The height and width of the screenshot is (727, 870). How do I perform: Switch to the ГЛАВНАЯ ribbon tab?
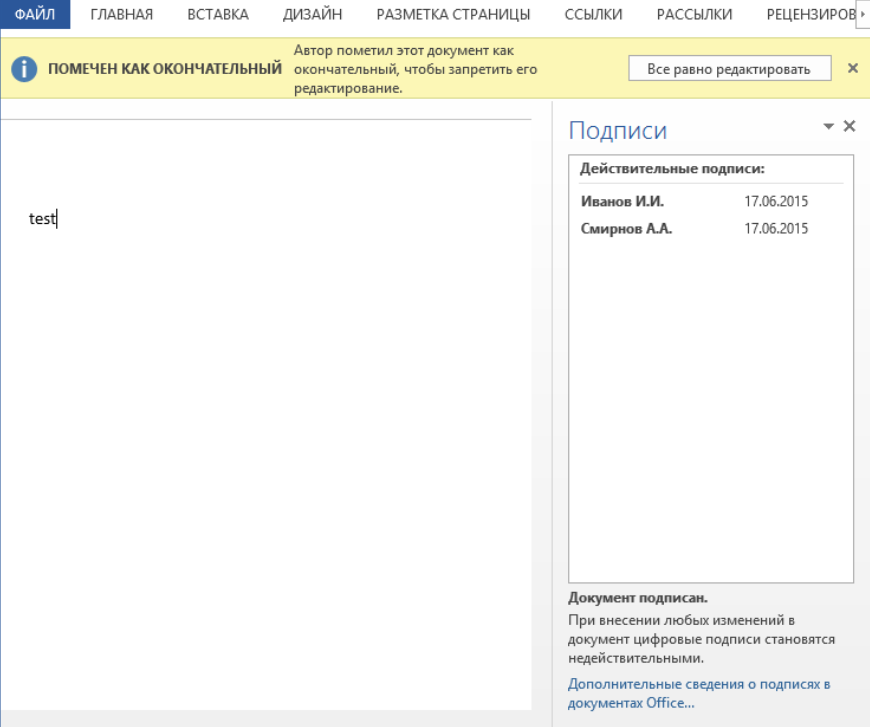pos(122,14)
